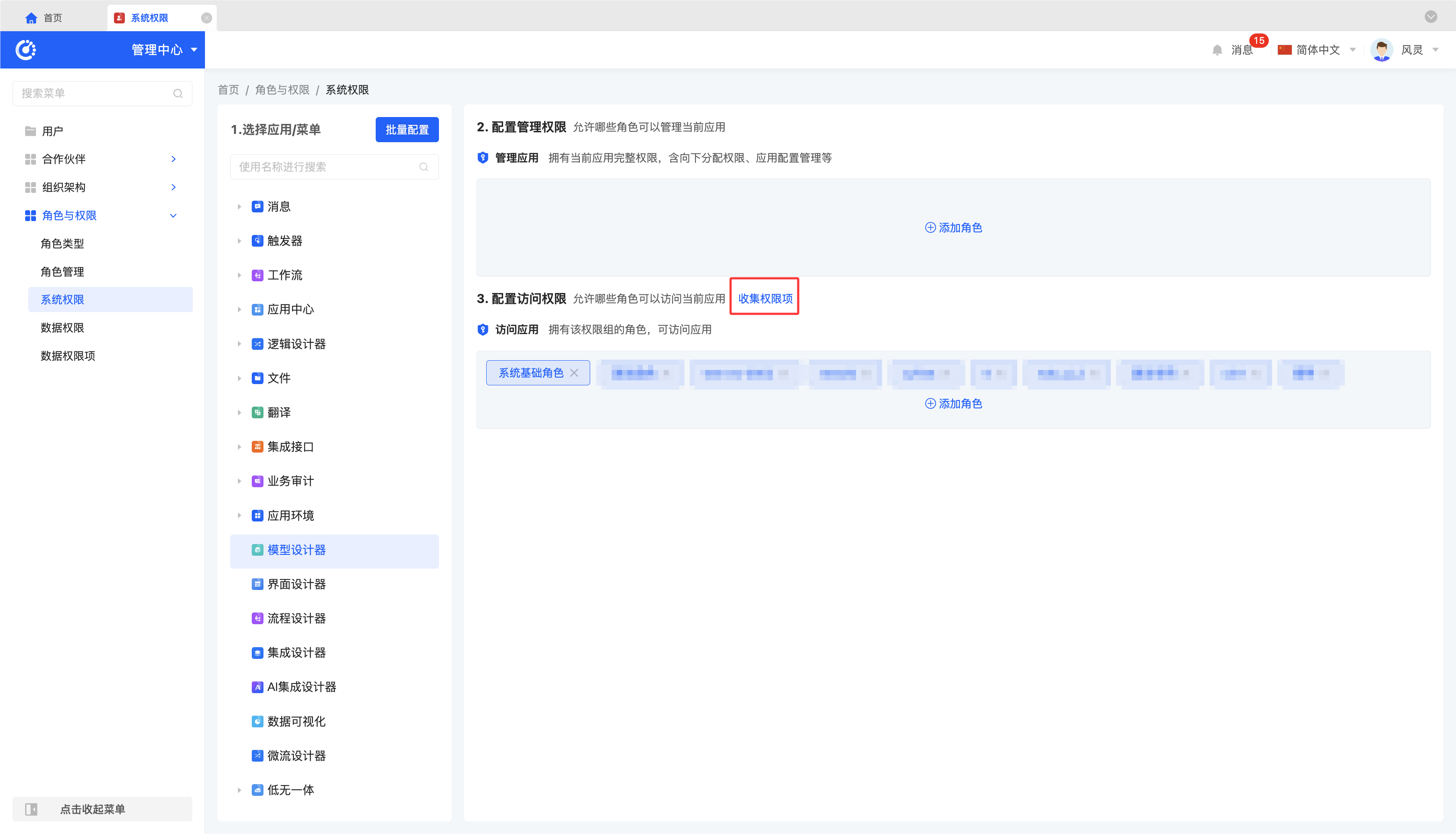The height and width of the screenshot is (834, 1456).
Task: Click collapse menu icon at sidebar bottom
Action: pos(31,809)
